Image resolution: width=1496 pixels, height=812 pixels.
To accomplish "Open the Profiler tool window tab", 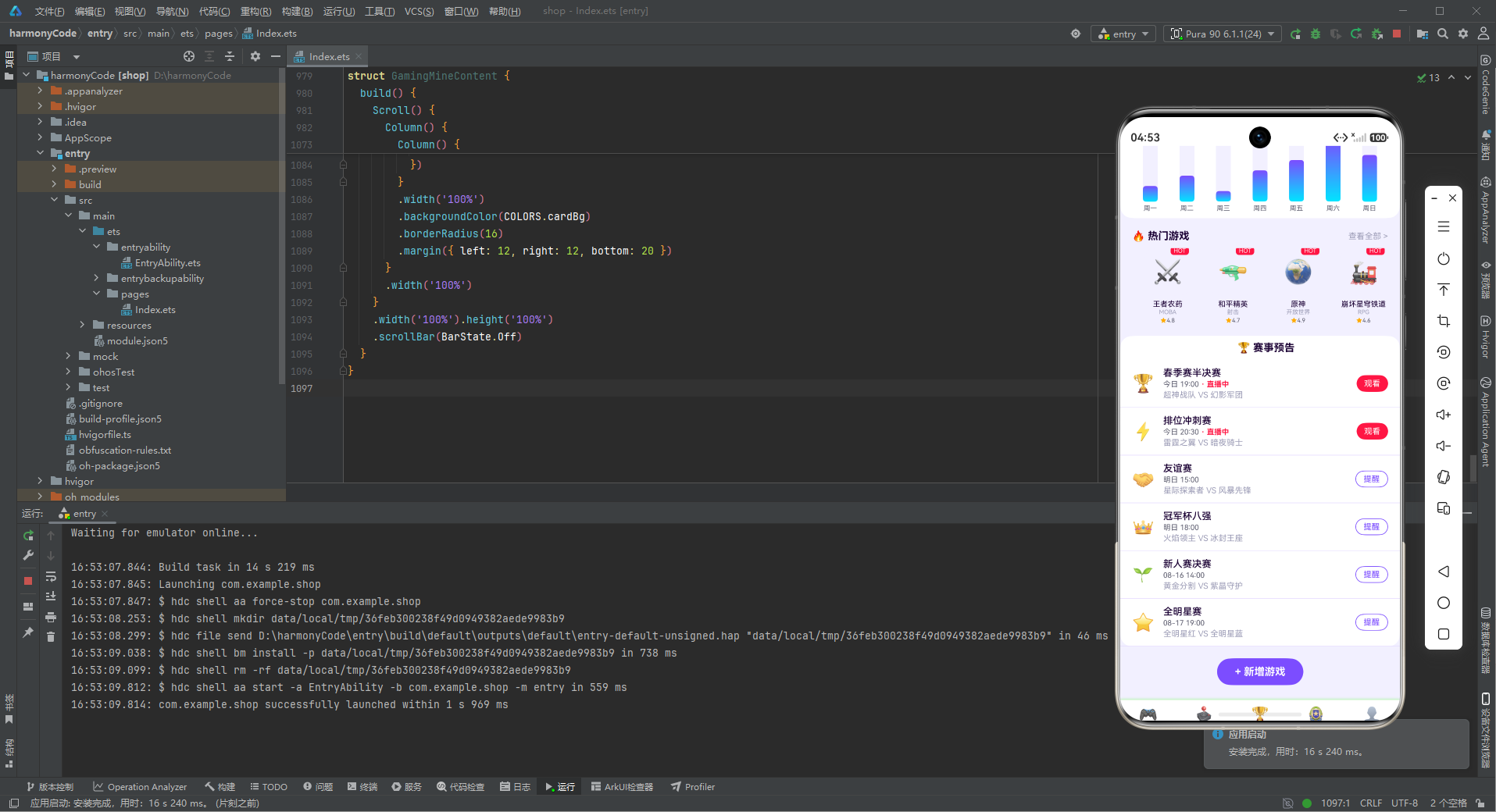I will point(693,787).
